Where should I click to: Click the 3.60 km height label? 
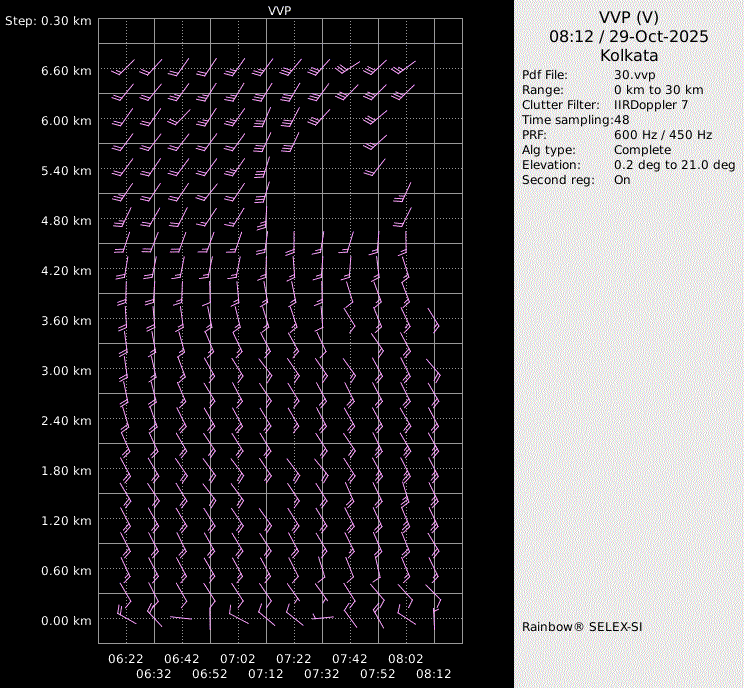pyautogui.click(x=67, y=321)
